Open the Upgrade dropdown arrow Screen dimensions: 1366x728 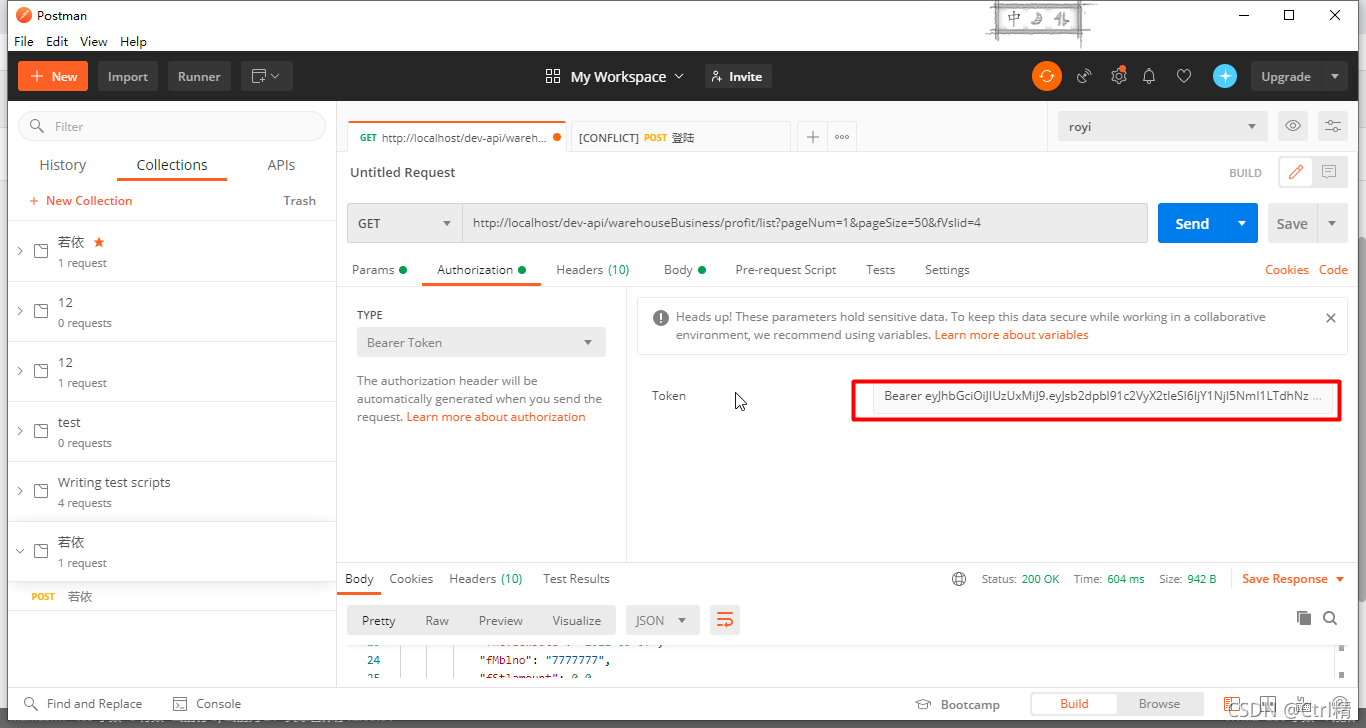(1335, 76)
